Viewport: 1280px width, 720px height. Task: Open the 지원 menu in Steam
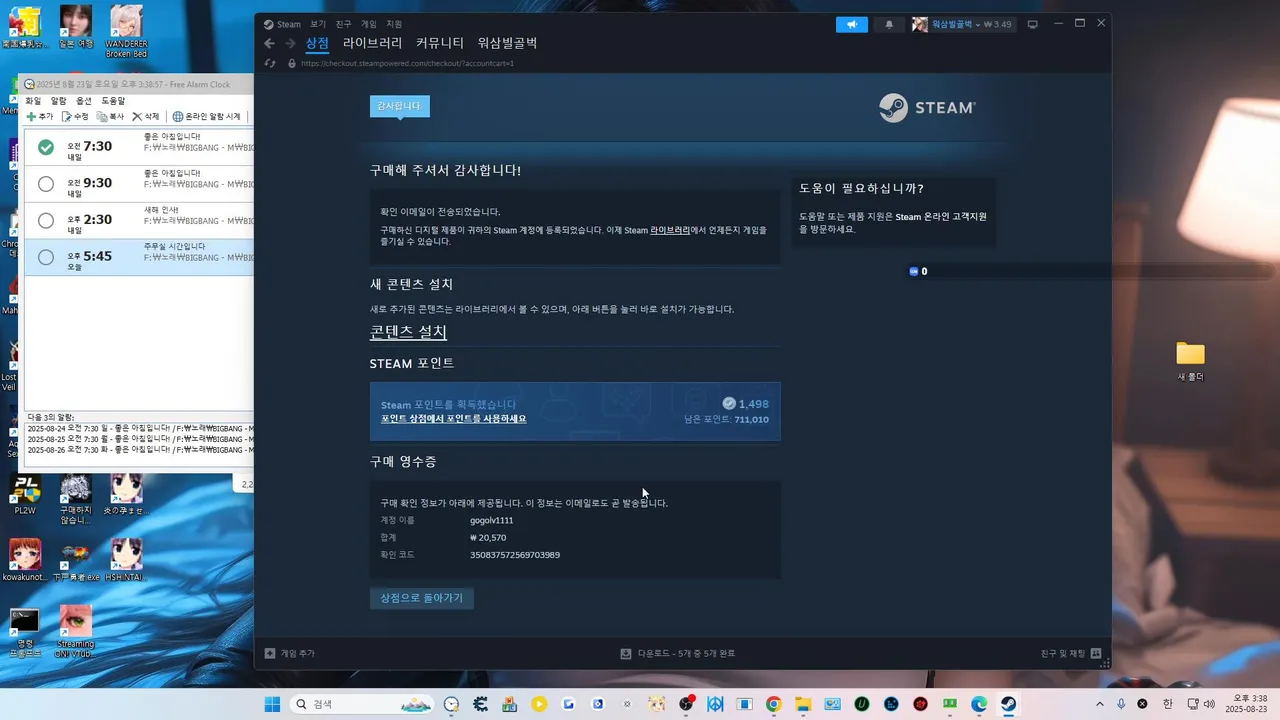pyautogui.click(x=394, y=24)
